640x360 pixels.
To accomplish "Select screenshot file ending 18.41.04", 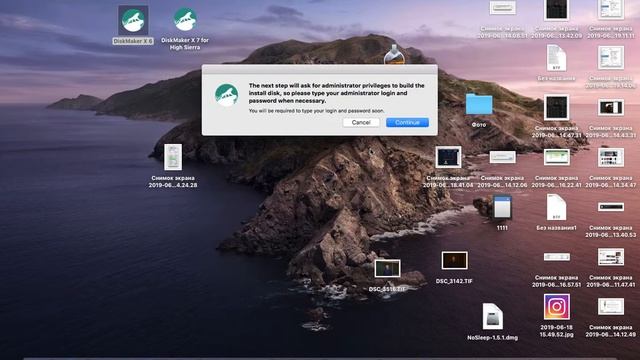I will 448,157.
